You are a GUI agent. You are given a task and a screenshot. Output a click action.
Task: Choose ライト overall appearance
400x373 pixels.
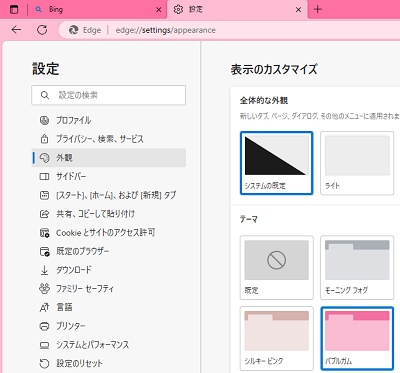coord(357,163)
